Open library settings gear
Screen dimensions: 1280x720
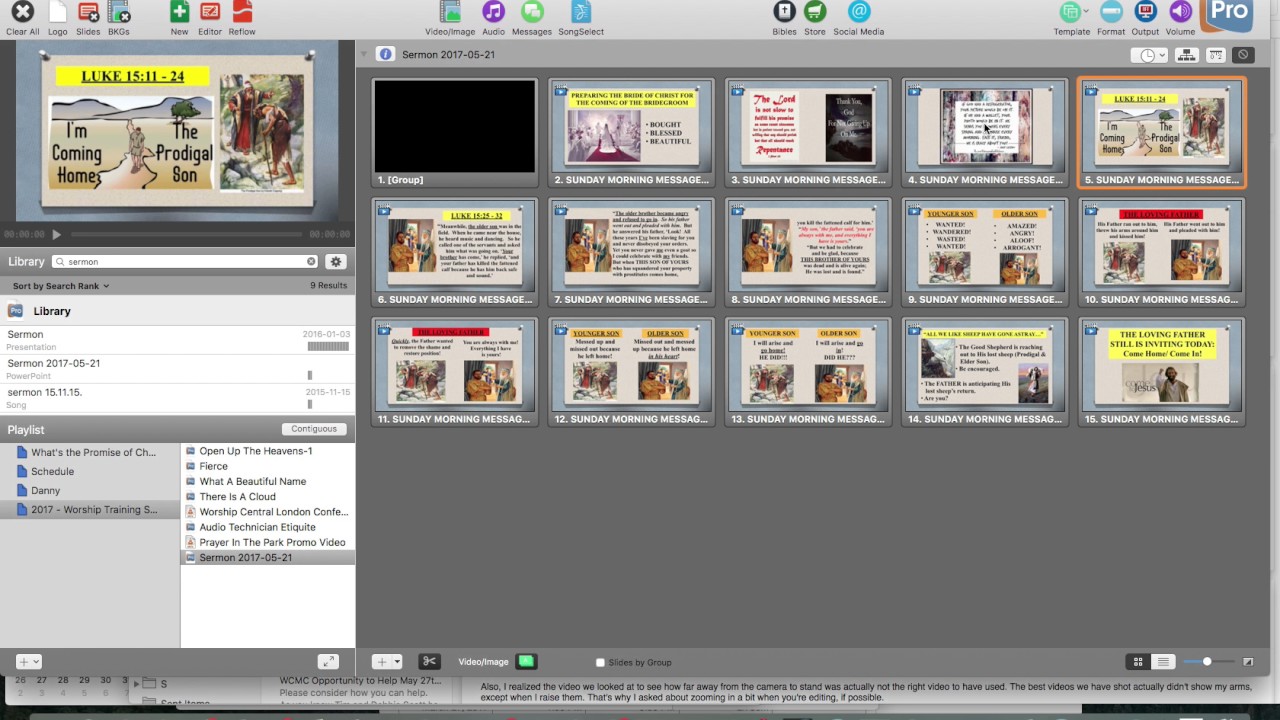click(336, 262)
